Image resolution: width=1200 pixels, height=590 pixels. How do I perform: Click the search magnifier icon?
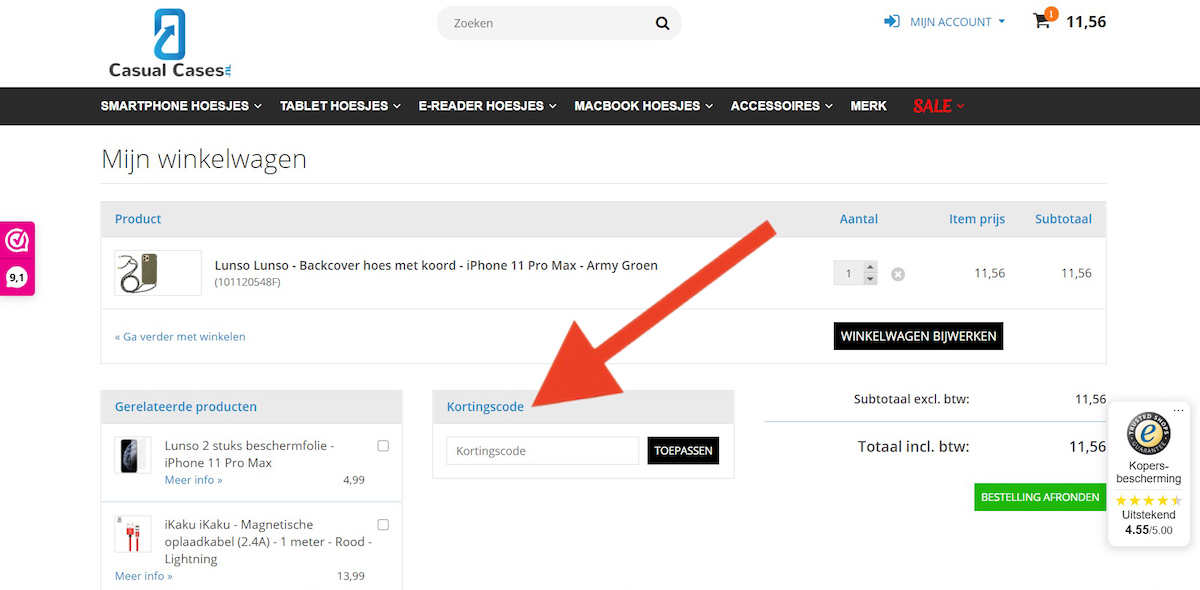pos(662,23)
